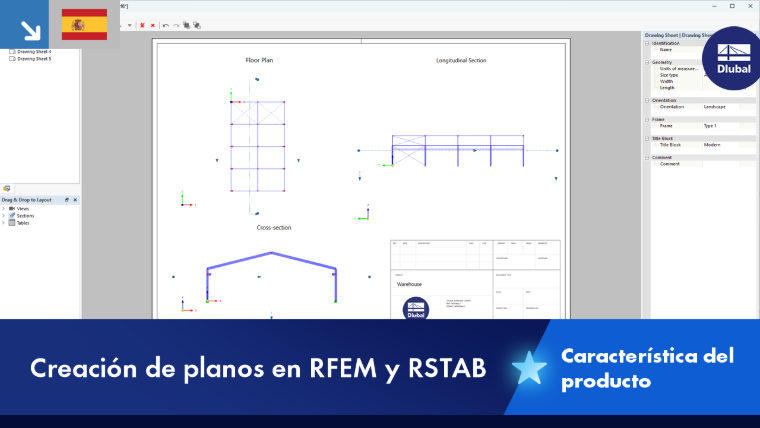Minimize the application window
Screen dimensions: 760x428
coord(714,6)
